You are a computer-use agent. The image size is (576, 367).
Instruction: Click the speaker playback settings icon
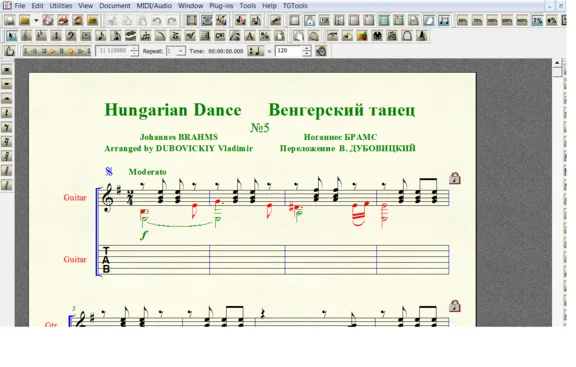tap(321, 51)
